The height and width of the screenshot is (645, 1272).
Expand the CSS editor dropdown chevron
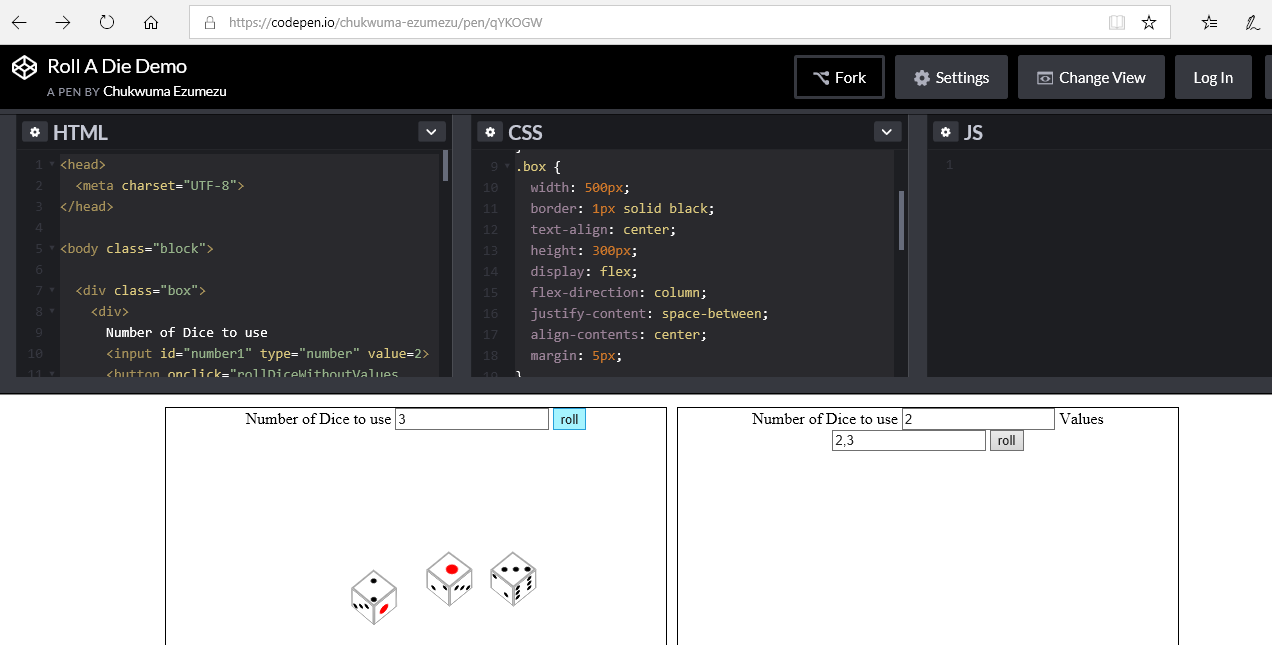click(x=887, y=132)
